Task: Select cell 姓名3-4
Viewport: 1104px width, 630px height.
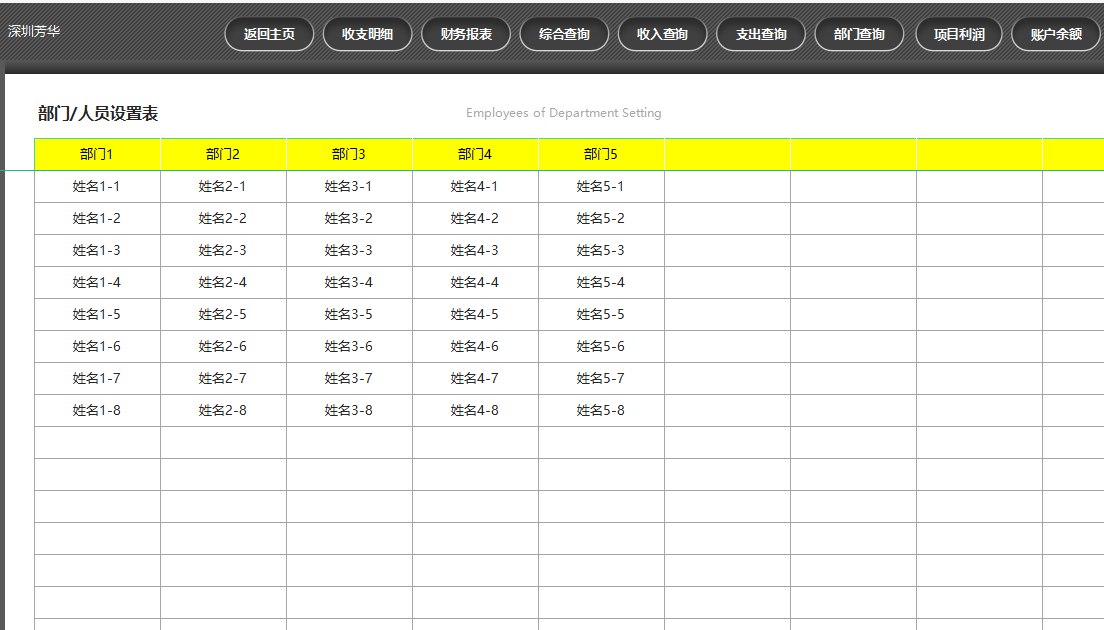Action: point(349,282)
